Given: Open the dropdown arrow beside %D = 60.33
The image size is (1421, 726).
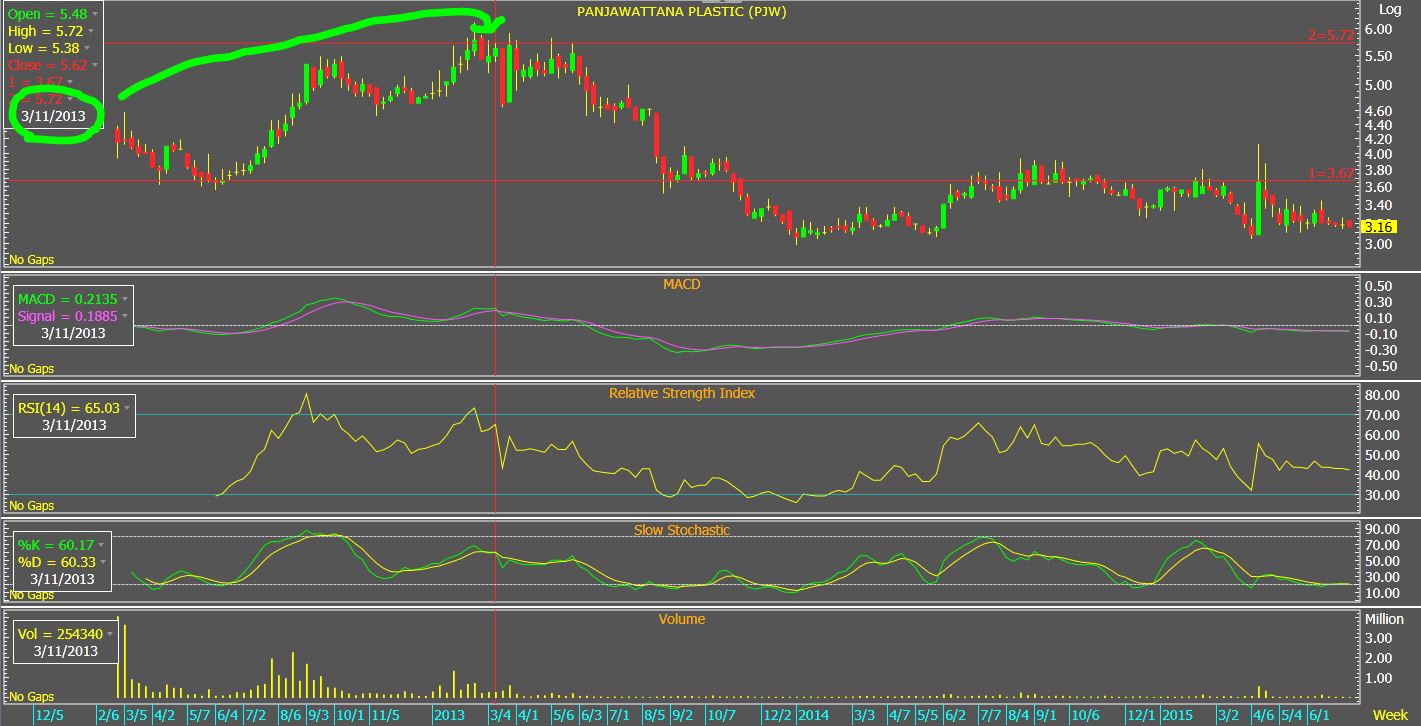Looking at the screenshot, I should (x=103, y=562).
